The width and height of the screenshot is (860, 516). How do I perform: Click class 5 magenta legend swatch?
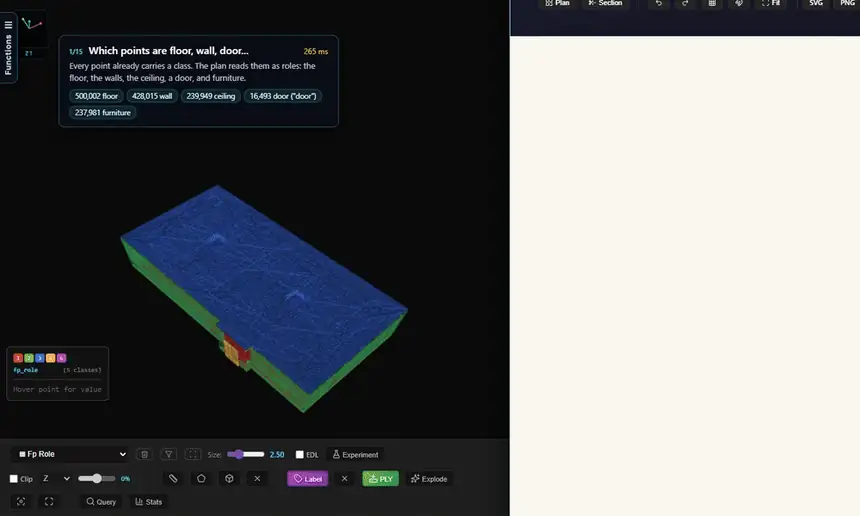coord(61,358)
